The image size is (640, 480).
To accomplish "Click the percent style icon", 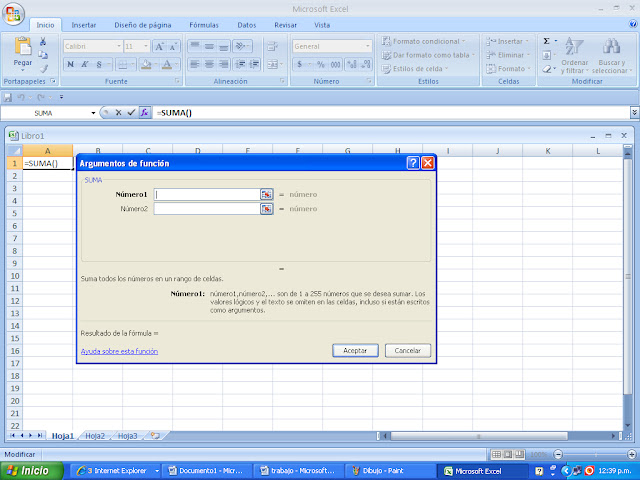I will pos(321,64).
